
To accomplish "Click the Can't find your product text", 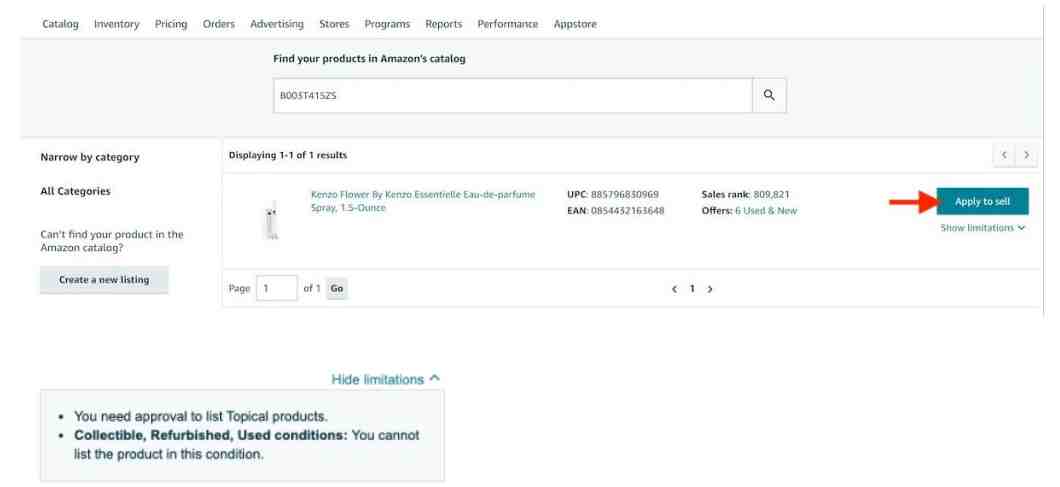I will coord(112,241).
